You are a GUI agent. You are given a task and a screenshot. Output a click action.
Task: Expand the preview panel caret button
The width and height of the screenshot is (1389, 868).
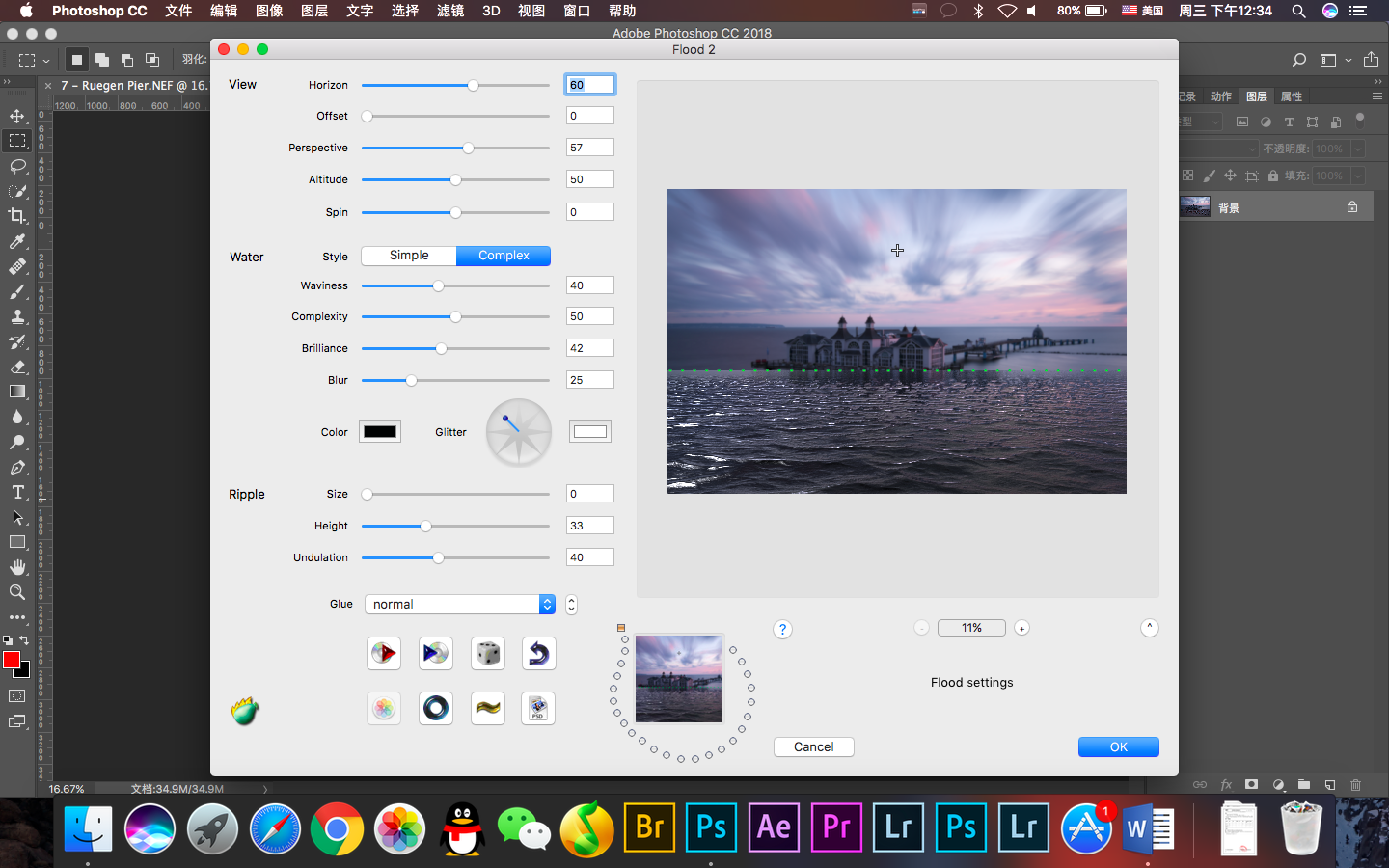(x=1149, y=628)
